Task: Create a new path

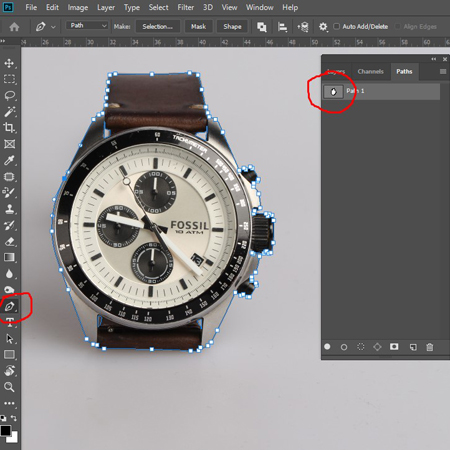Action: pyautogui.click(x=413, y=347)
